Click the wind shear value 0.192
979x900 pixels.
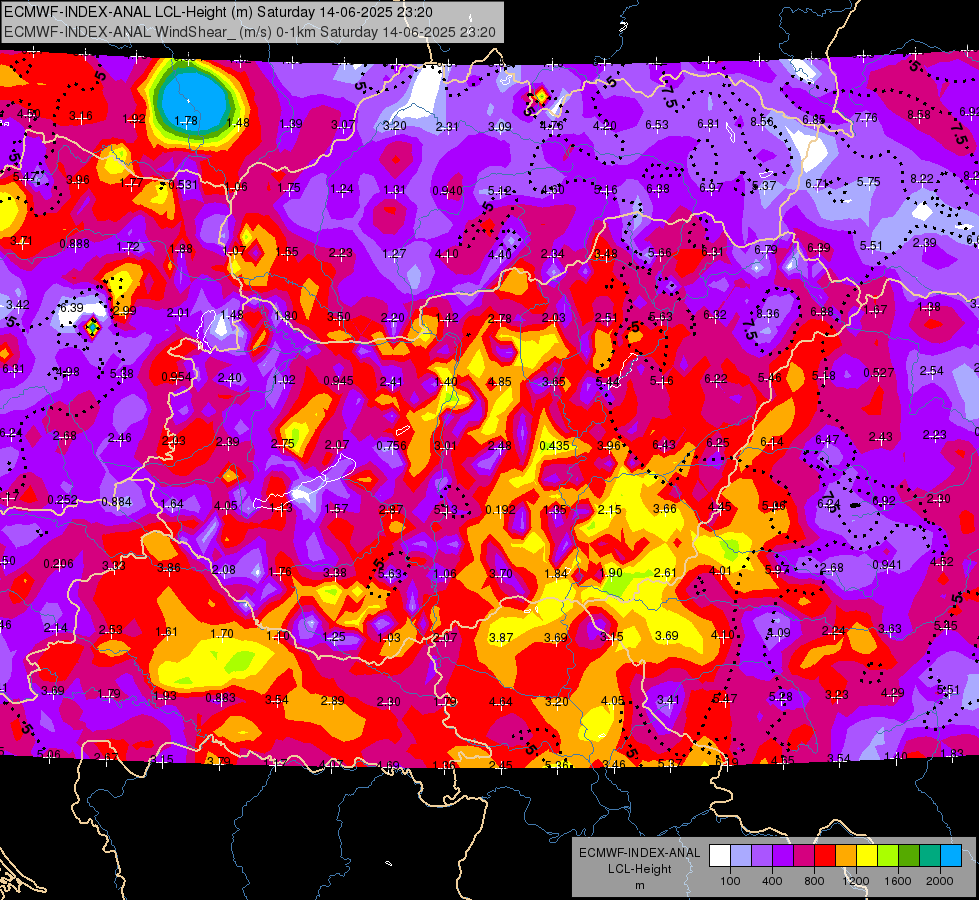pos(501,510)
